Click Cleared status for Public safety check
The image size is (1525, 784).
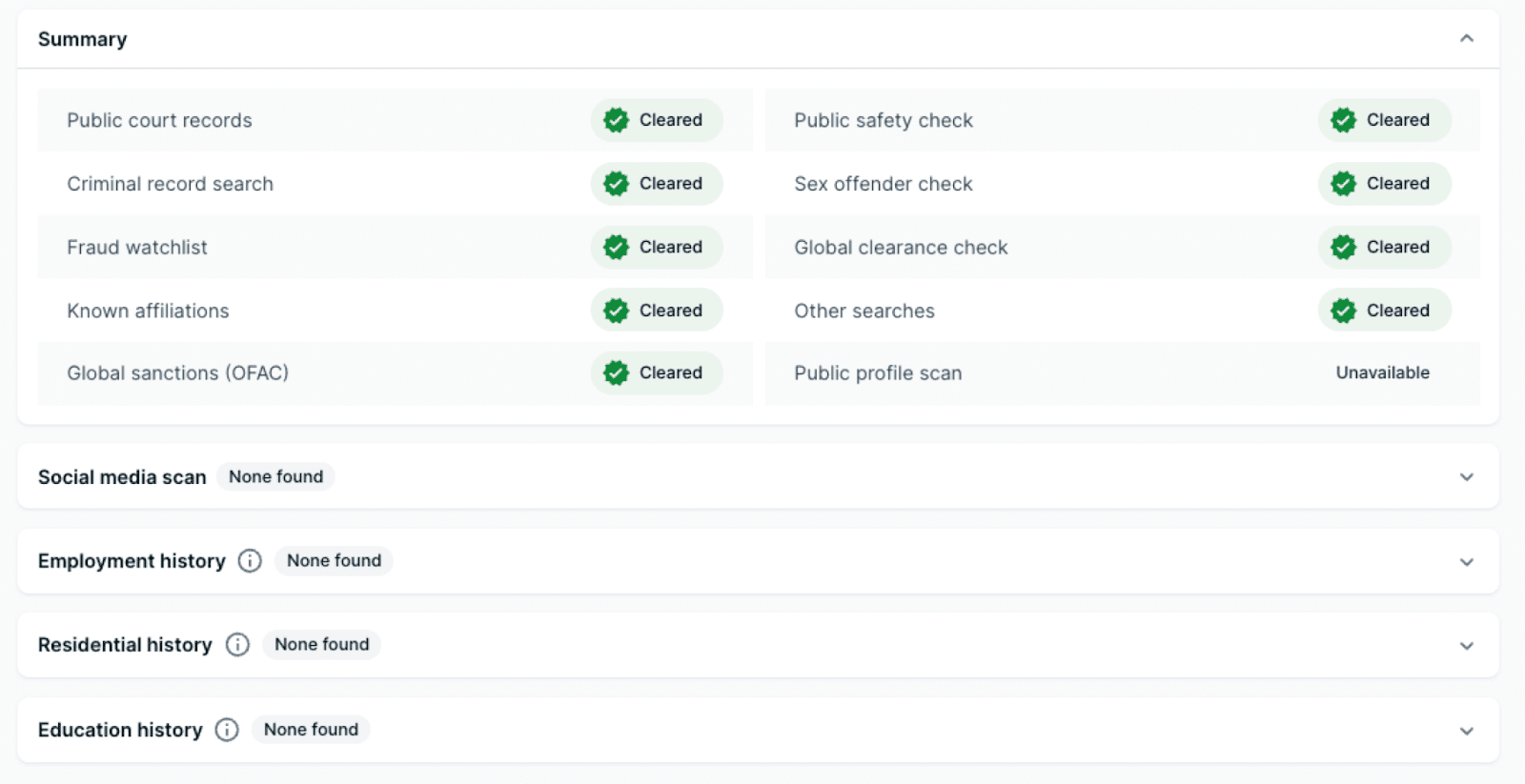[x=1397, y=120]
